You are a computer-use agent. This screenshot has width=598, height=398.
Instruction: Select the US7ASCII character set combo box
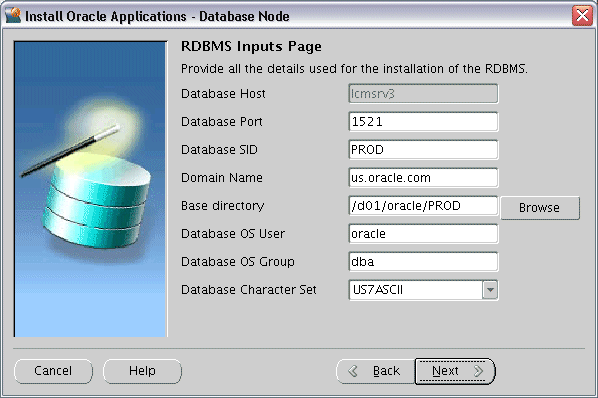tap(423, 290)
